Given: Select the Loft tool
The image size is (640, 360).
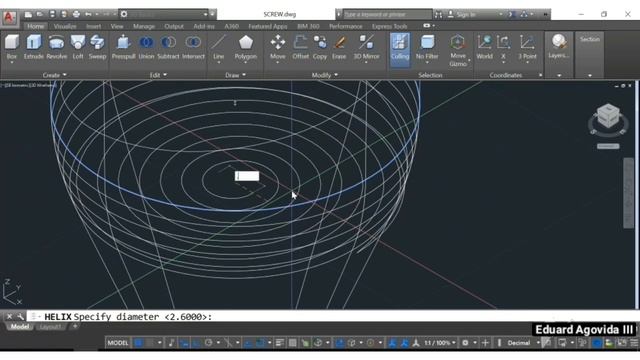Looking at the screenshot, I should (x=78, y=47).
